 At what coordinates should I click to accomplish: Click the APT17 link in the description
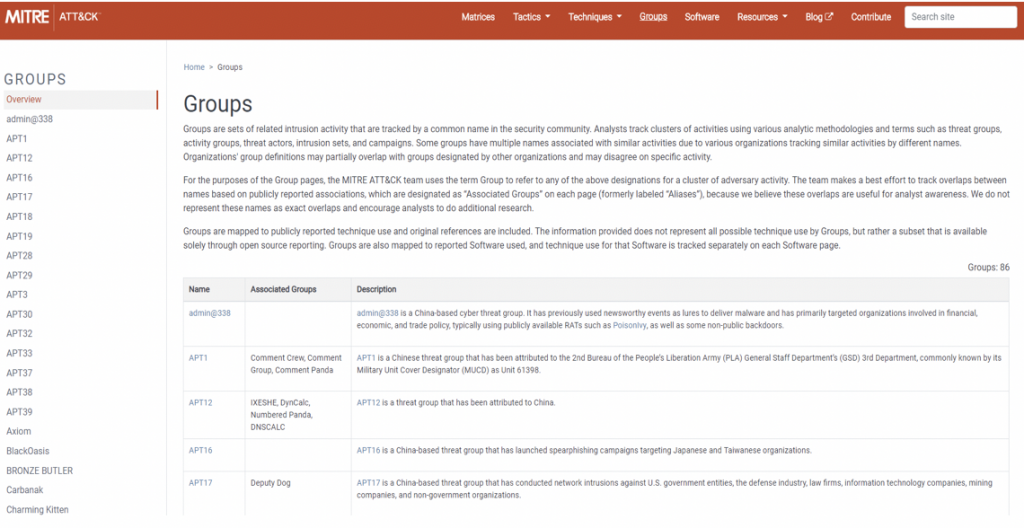click(369, 483)
